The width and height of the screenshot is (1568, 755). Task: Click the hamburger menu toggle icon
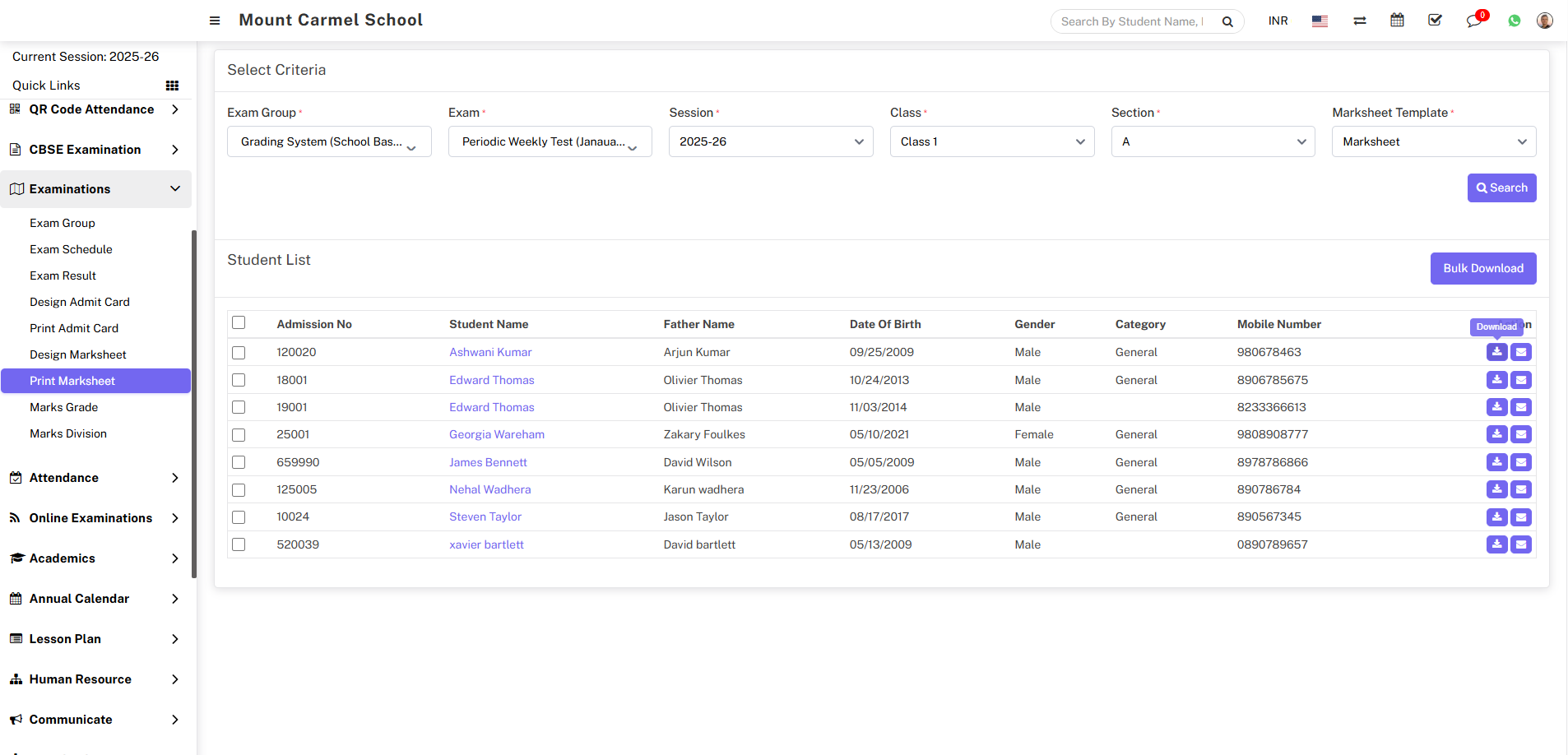click(x=215, y=21)
